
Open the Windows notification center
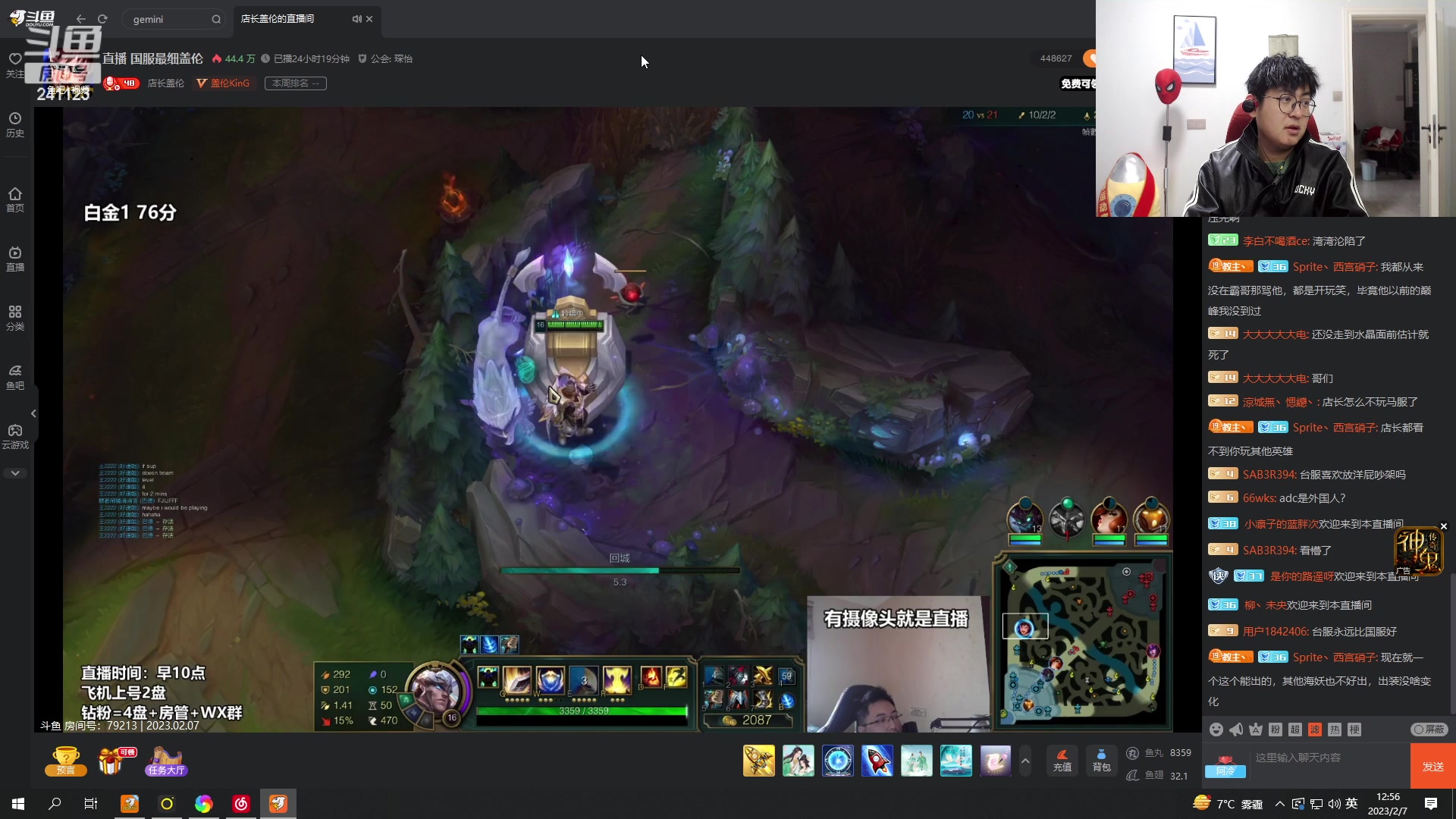[x=1431, y=804]
